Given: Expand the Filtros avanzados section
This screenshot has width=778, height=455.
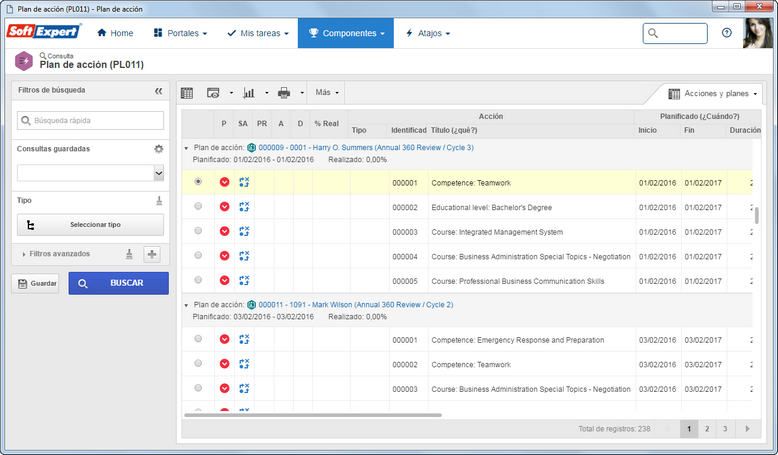Looking at the screenshot, I should 56,254.
